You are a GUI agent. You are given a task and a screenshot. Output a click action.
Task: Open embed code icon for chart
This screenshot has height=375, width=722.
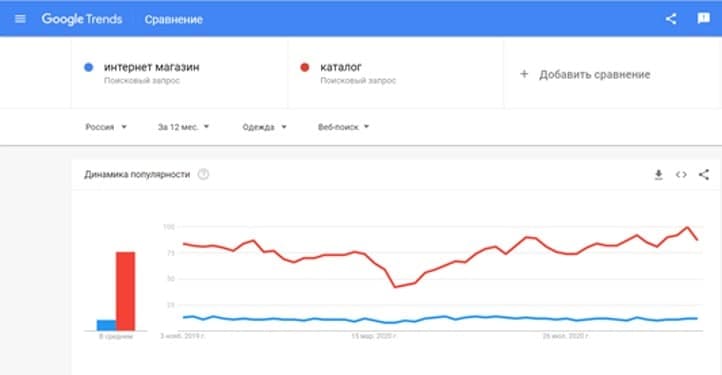[681, 175]
